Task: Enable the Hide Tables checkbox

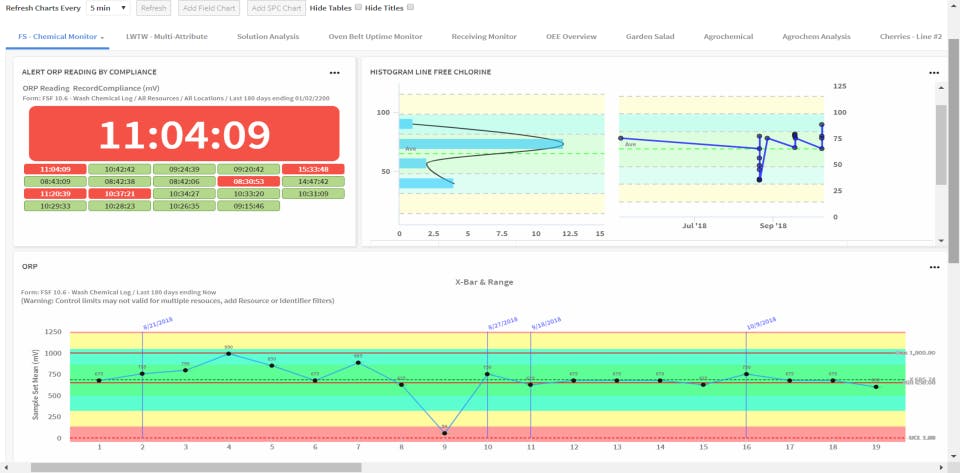Action: (358, 7)
